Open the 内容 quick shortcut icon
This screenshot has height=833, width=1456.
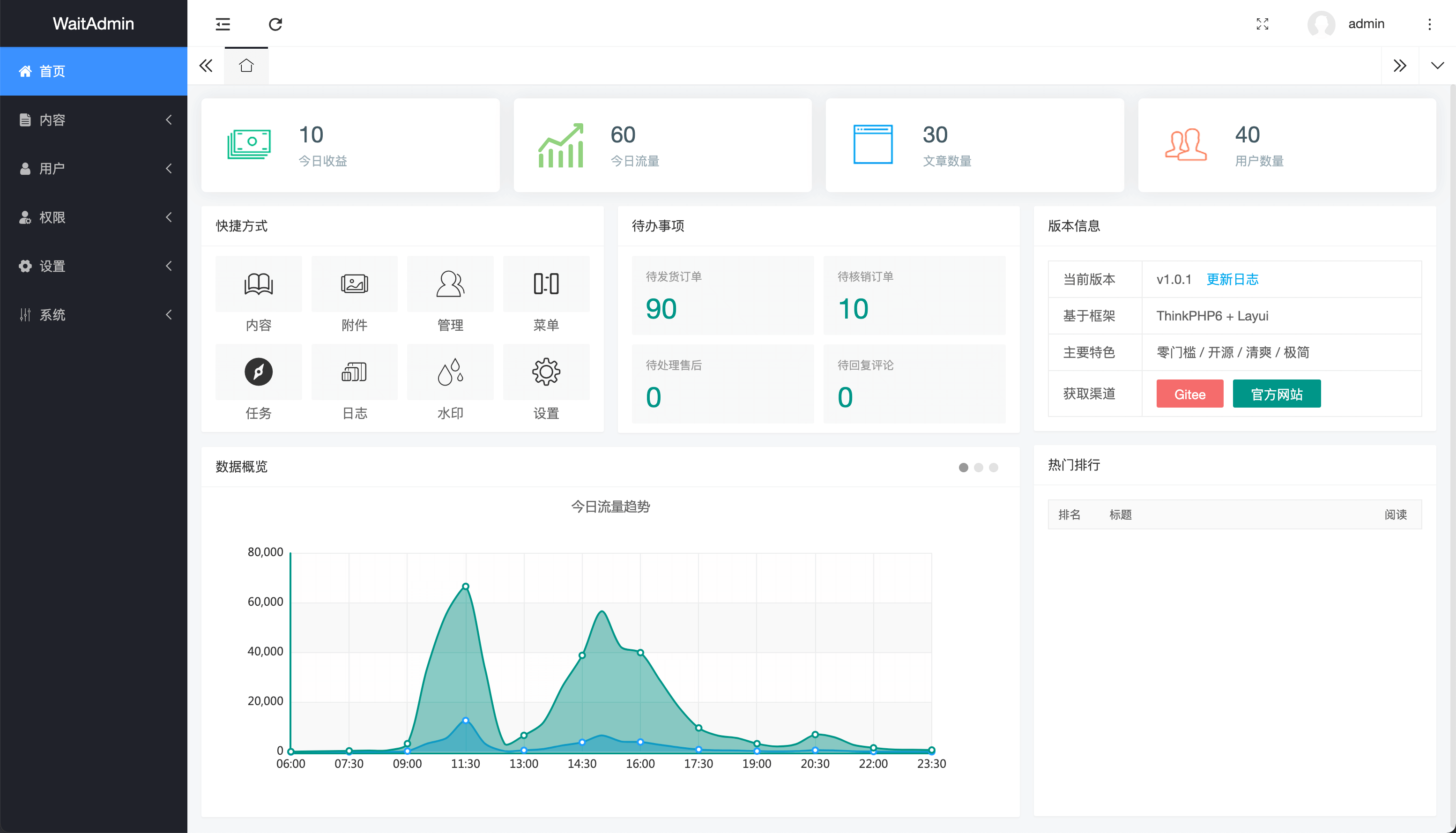tap(258, 284)
